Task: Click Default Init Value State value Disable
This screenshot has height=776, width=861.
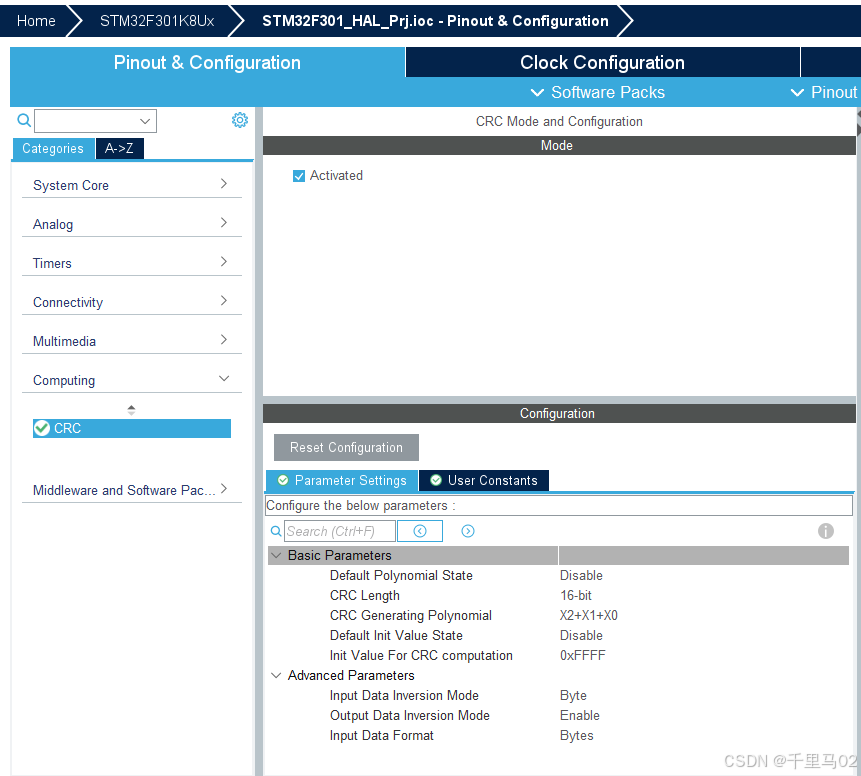Action: [581, 635]
